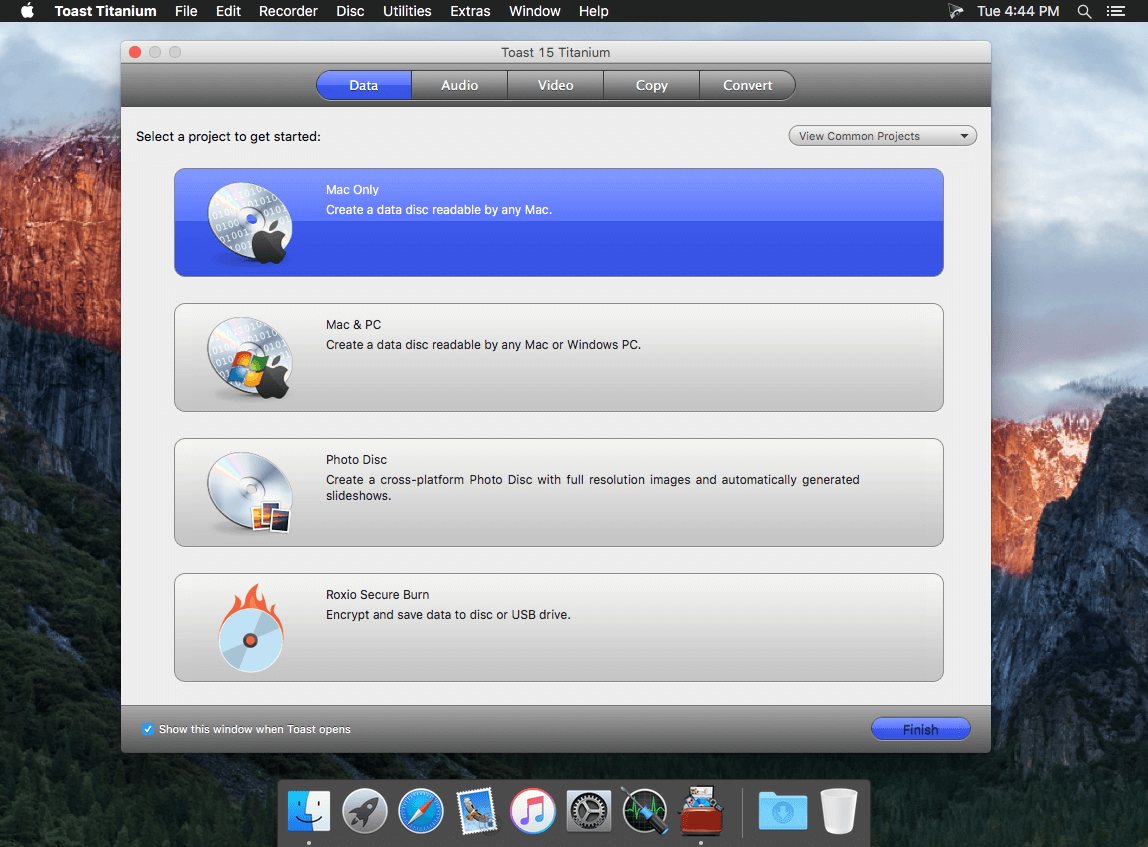Click the Photo Disc icon

(x=250, y=492)
